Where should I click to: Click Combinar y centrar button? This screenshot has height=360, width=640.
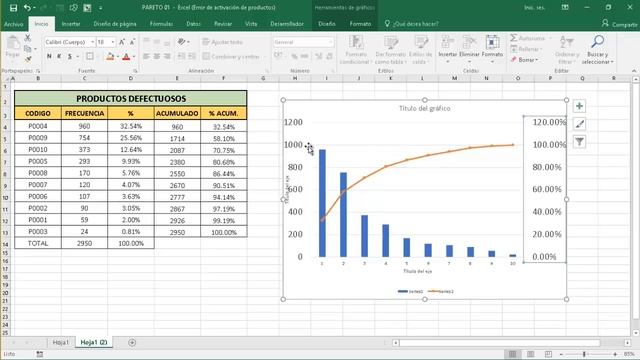231,56
